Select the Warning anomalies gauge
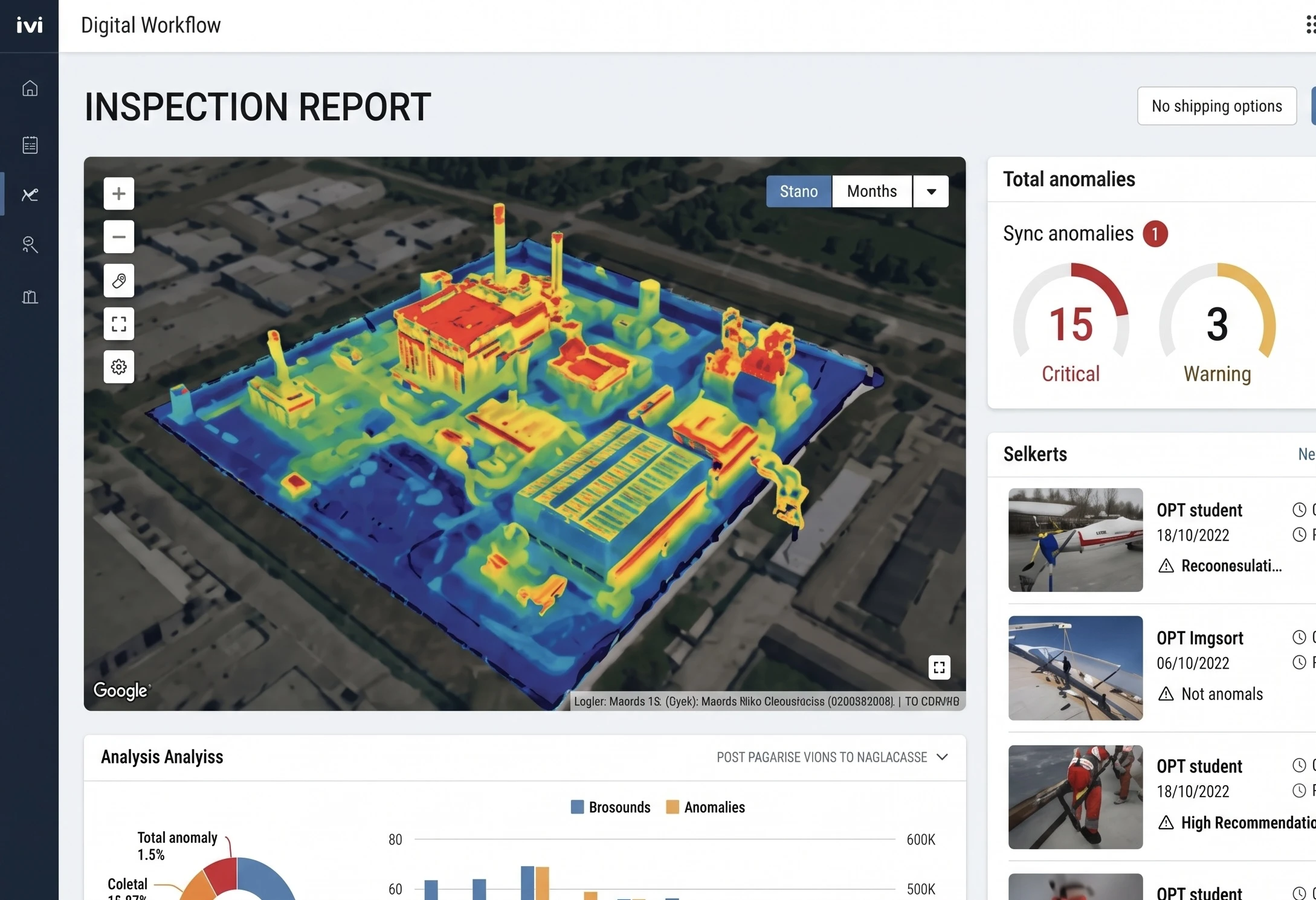The width and height of the screenshot is (1316, 900). point(1217,324)
